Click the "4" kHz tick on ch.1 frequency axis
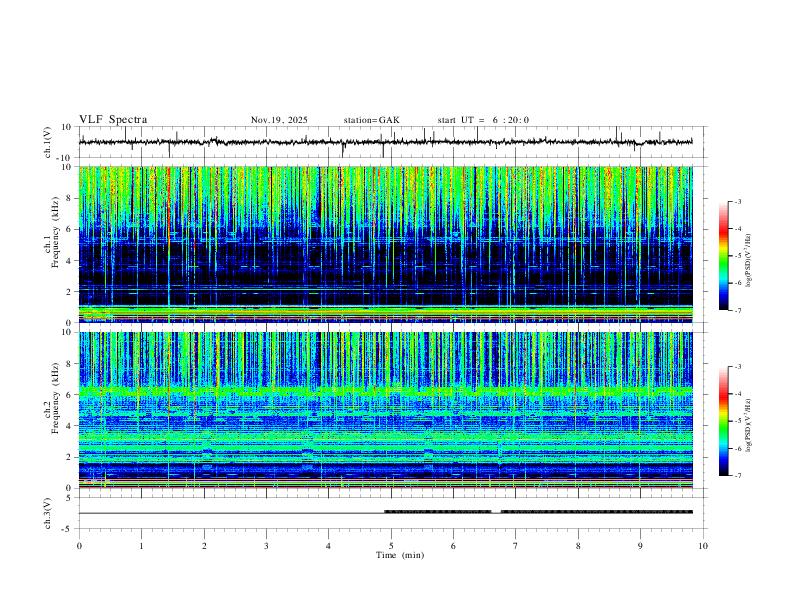Screen dimensions: 792x612 70,261
